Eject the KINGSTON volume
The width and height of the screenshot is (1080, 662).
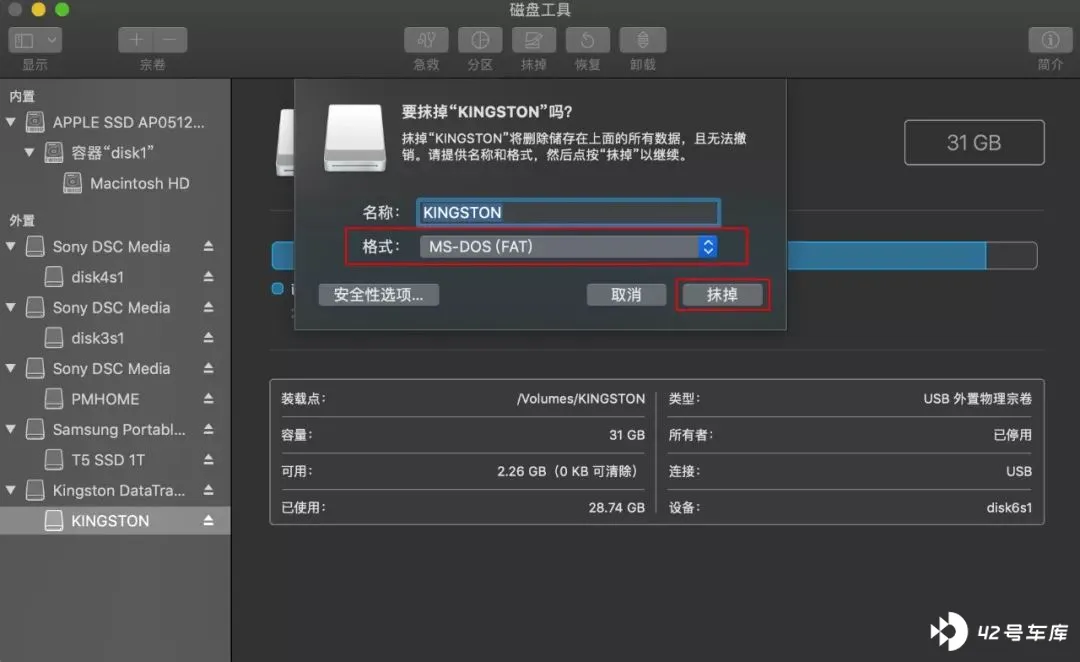(x=208, y=520)
